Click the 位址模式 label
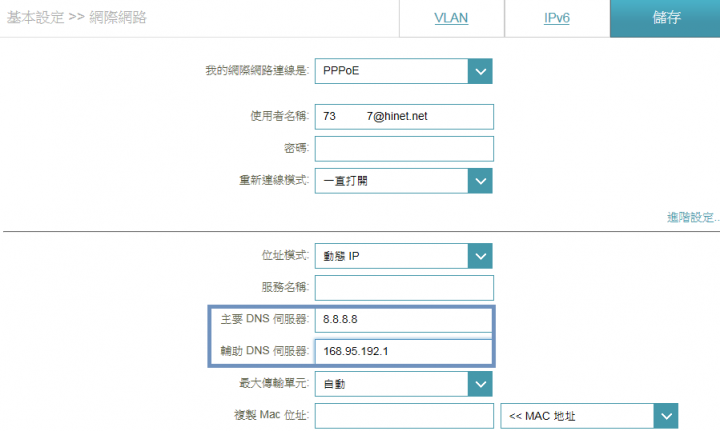The image size is (720, 431). (x=285, y=255)
